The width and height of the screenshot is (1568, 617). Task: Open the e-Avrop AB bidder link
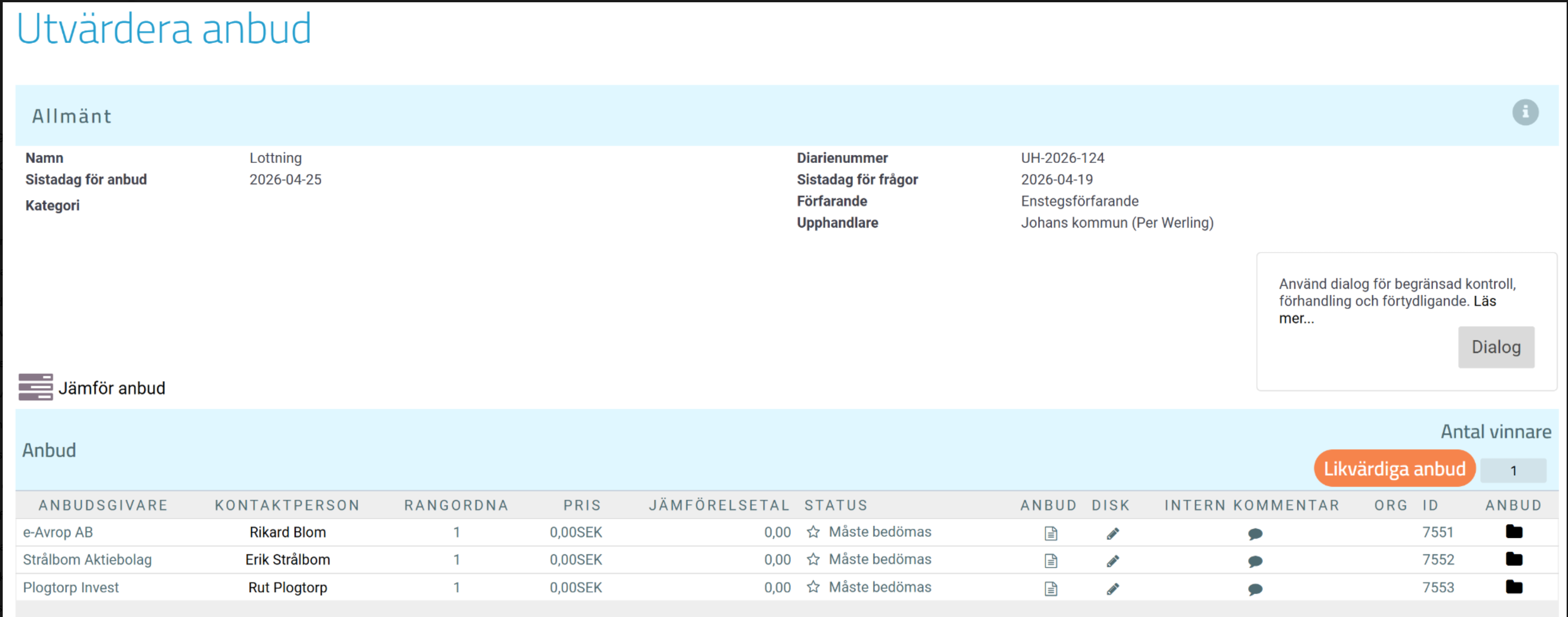tap(58, 532)
